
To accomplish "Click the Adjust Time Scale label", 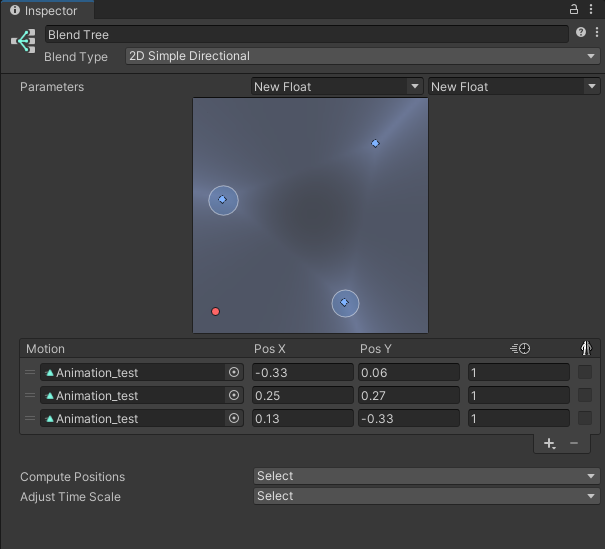I will pyautogui.click(x=70, y=497).
